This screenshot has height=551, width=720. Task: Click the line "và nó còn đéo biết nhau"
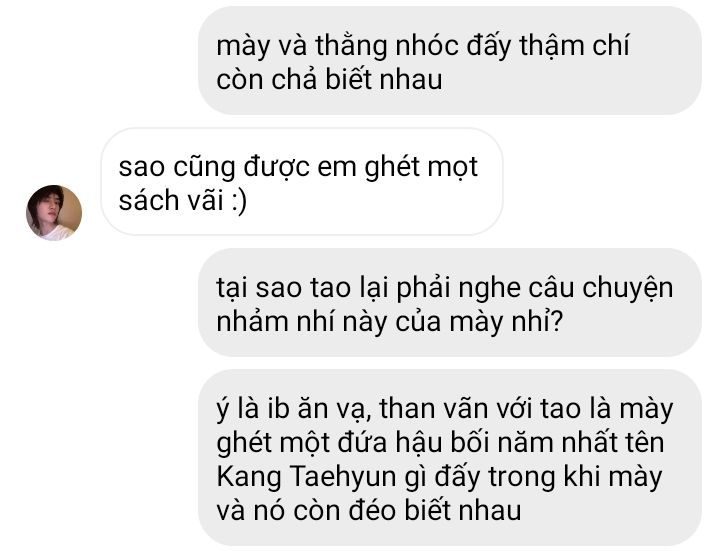coord(369,511)
